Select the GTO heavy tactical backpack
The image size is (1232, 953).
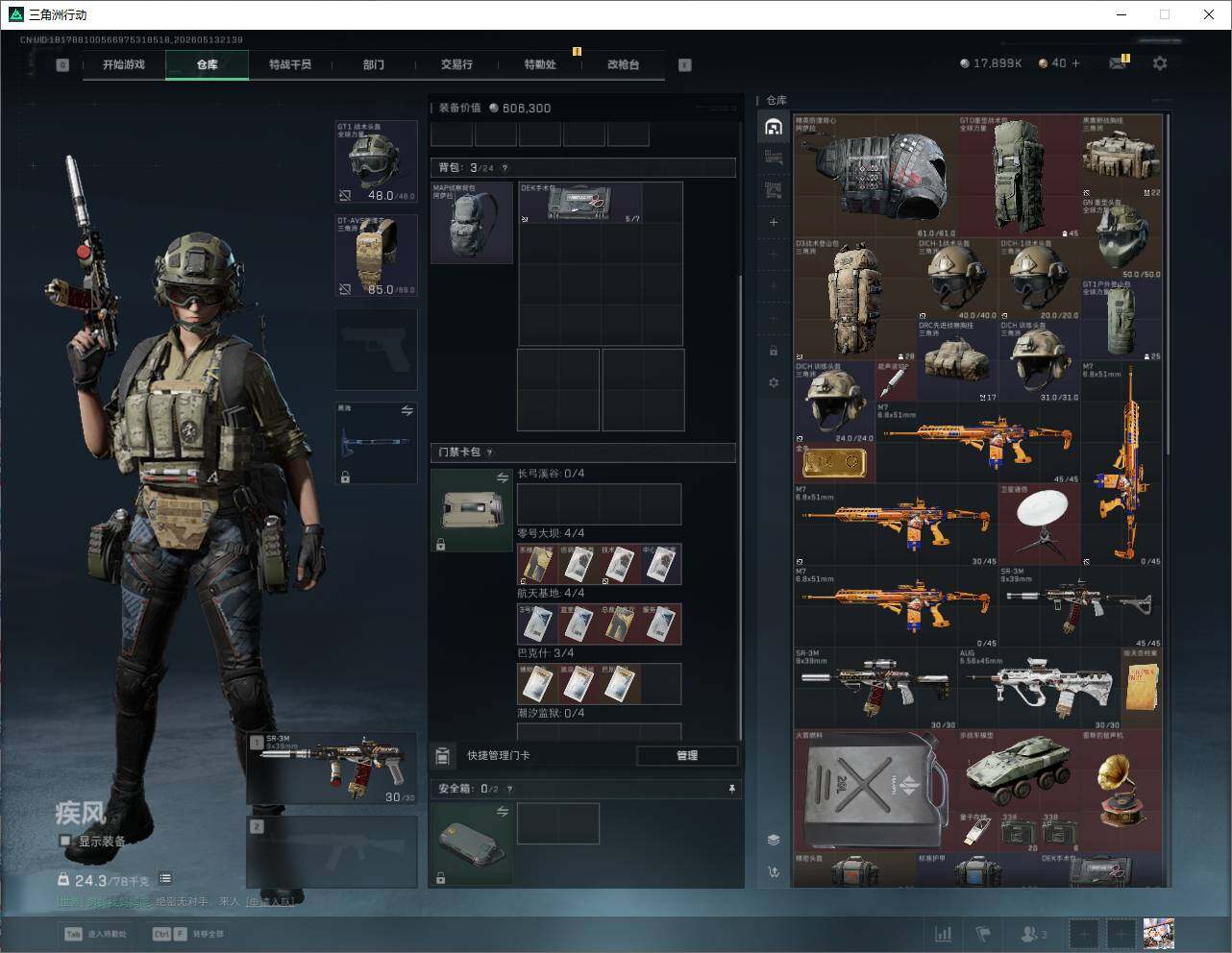click(x=1019, y=177)
